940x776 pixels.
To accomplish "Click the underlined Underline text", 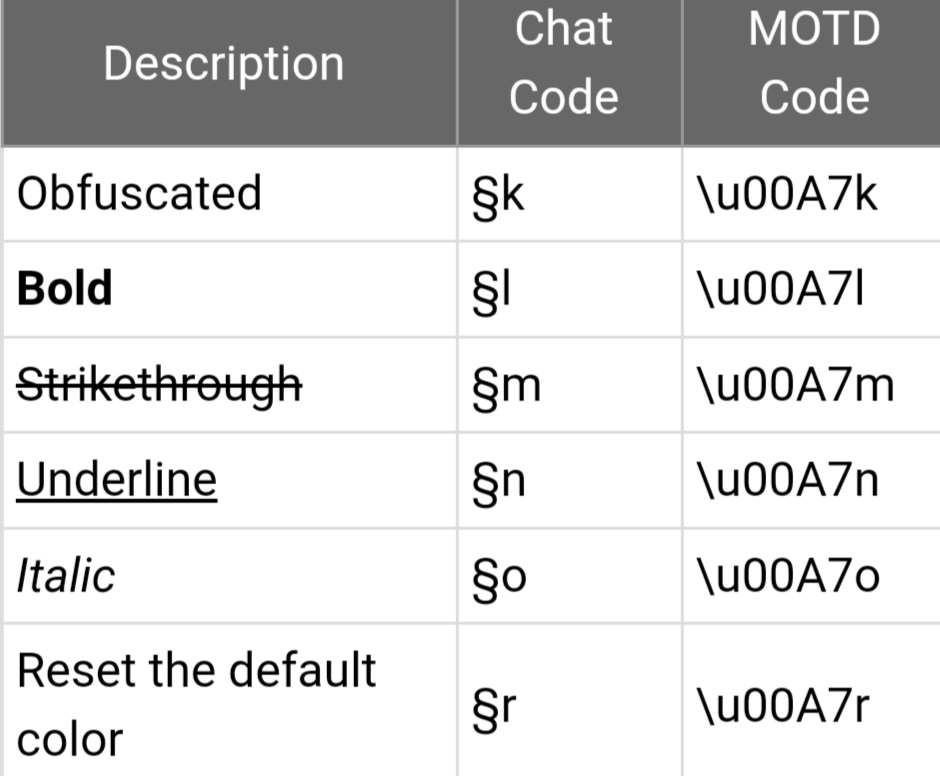I will click(117, 481).
